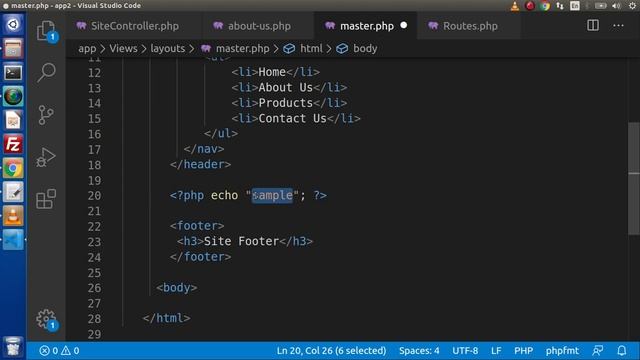Click Products text on line 14

[x=285, y=103]
